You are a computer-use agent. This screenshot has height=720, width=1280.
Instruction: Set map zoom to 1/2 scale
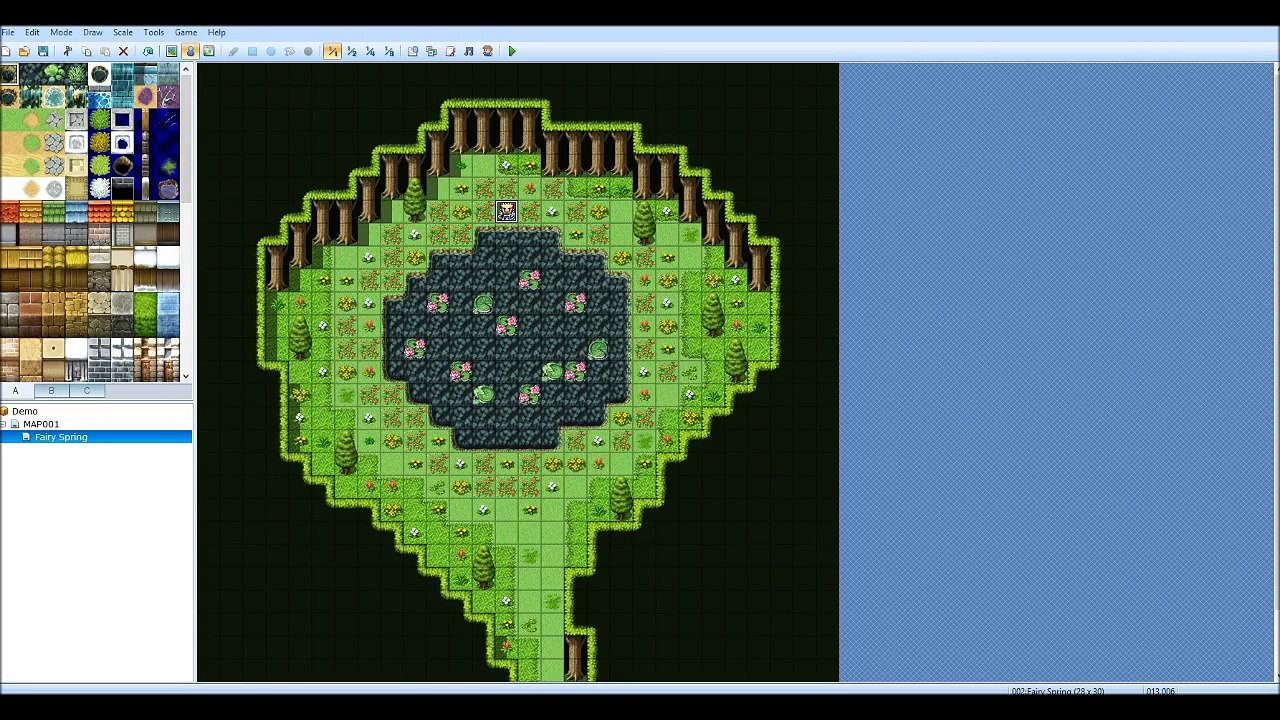pos(351,51)
